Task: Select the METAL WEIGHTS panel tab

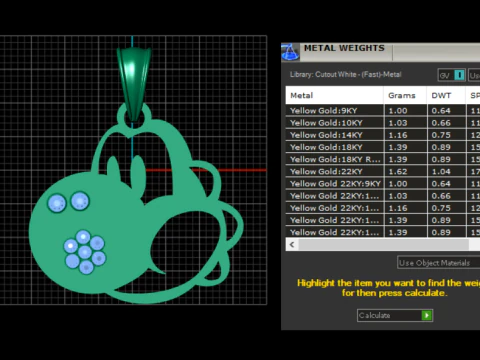Action: (344, 48)
